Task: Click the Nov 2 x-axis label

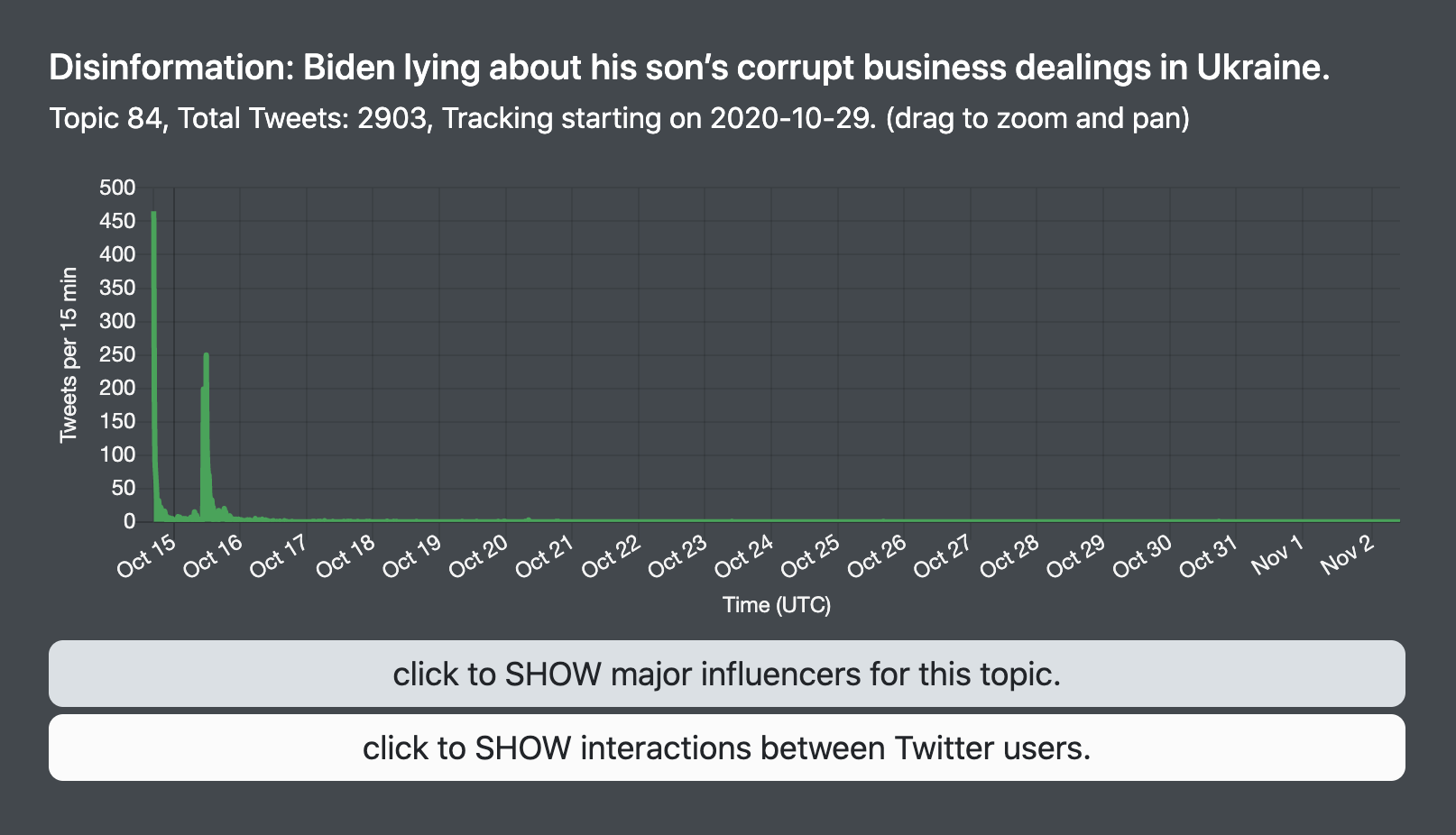Action: [1347, 554]
